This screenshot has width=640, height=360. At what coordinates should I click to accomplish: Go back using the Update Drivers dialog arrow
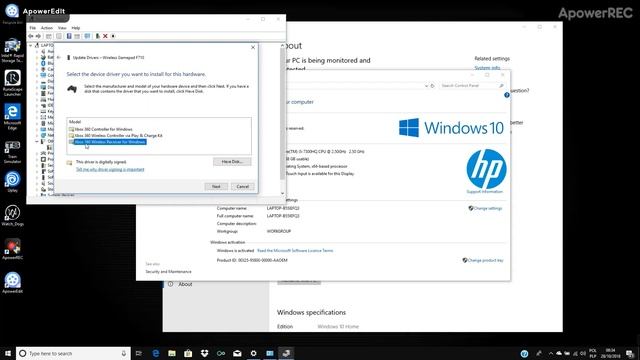click(x=59, y=58)
